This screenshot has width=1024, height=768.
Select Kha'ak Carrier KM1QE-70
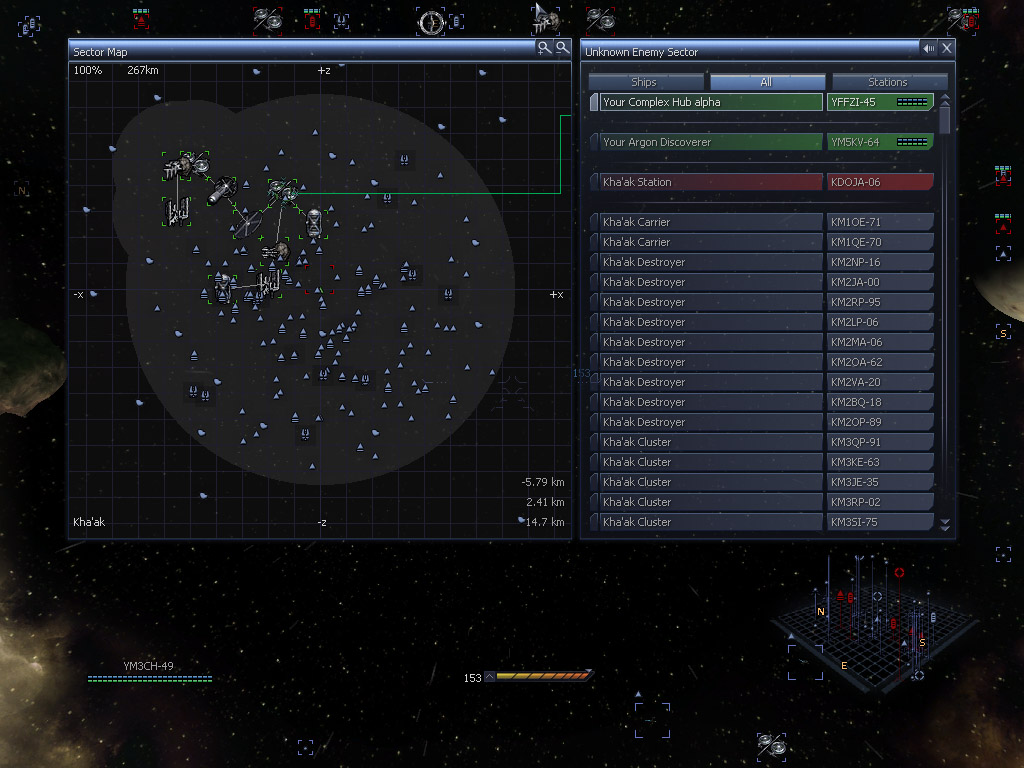(x=761, y=242)
